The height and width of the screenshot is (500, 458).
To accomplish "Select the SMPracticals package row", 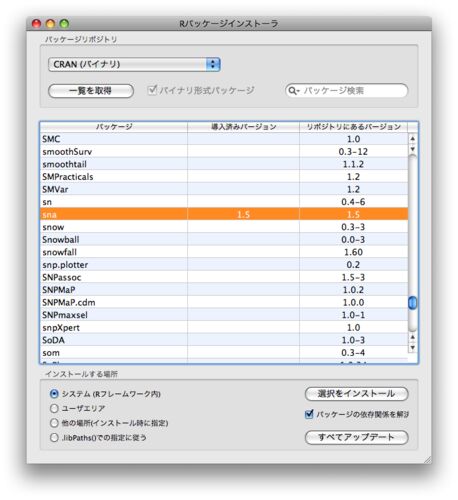I will pyautogui.click(x=224, y=177).
